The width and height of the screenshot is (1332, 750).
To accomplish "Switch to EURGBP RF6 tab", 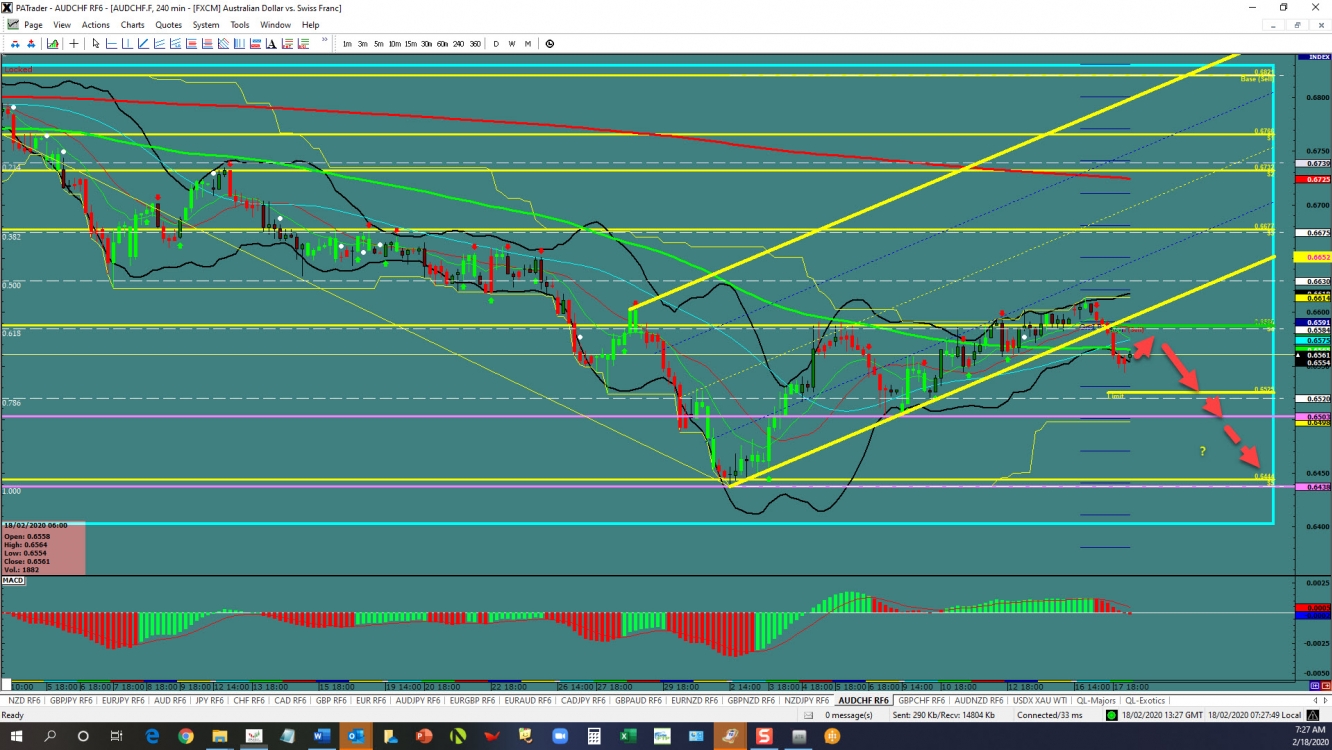I will pyautogui.click(x=473, y=700).
